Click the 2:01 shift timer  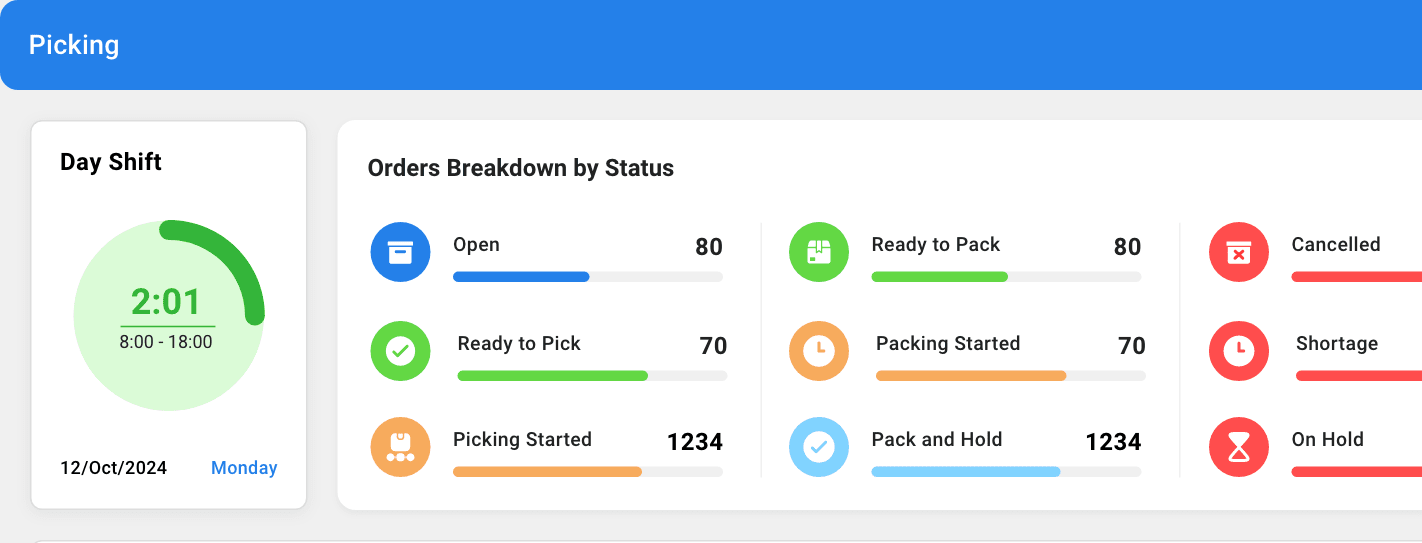tap(166, 301)
